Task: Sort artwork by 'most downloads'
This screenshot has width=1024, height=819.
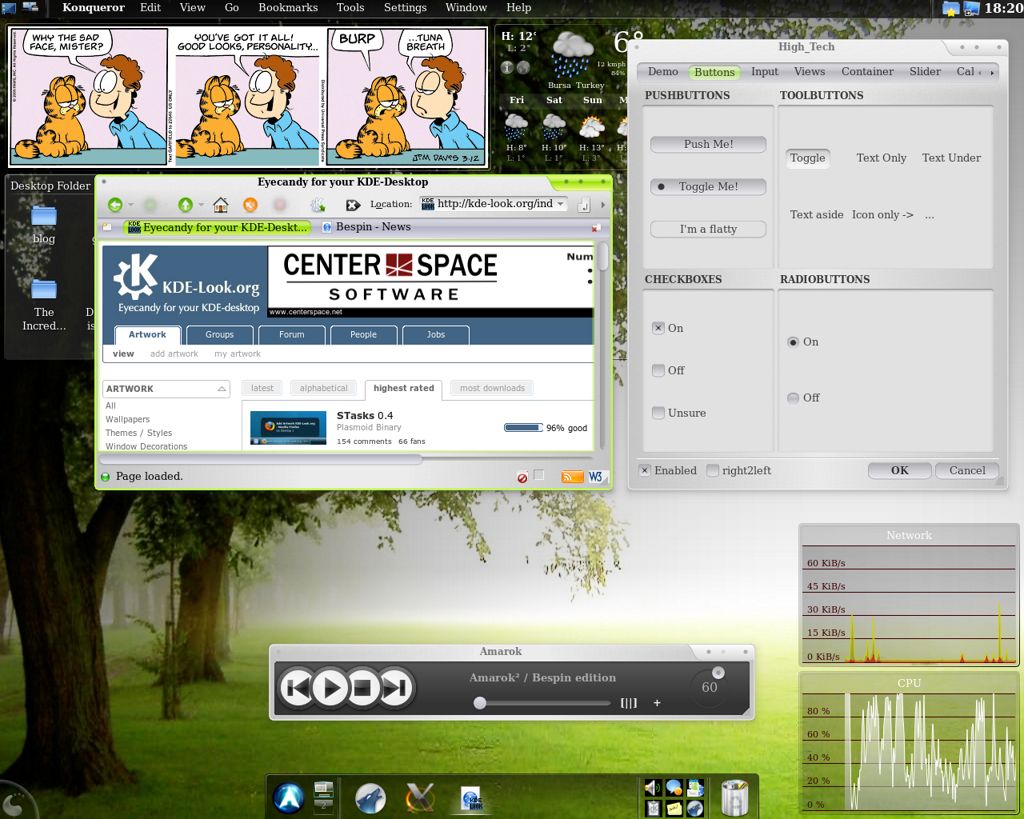Action: click(492, 388)
